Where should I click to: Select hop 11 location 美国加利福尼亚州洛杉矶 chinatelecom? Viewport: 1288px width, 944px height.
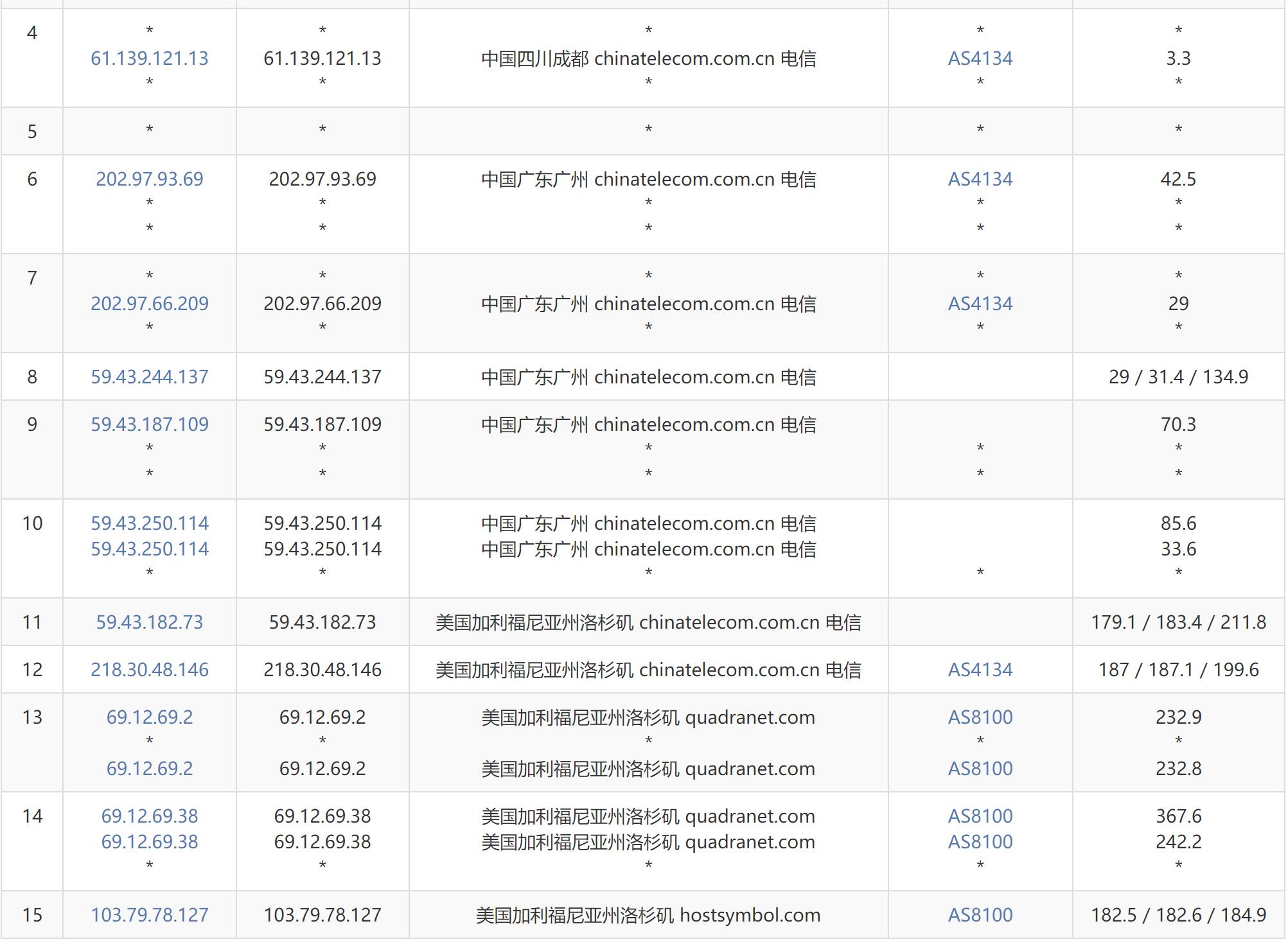[x=649, y=622]
